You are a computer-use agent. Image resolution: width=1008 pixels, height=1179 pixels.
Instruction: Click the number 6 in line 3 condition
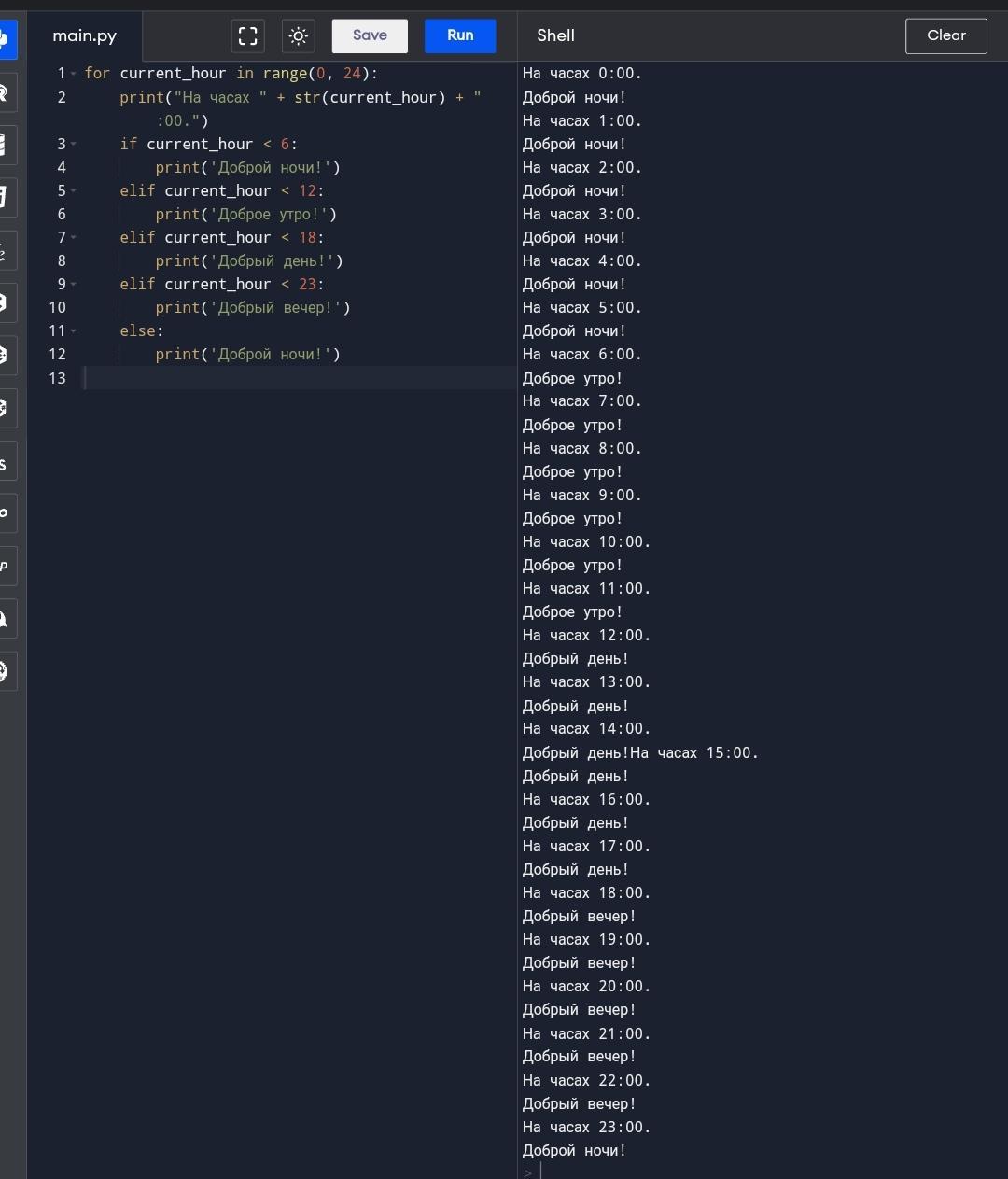pos(285,144)
